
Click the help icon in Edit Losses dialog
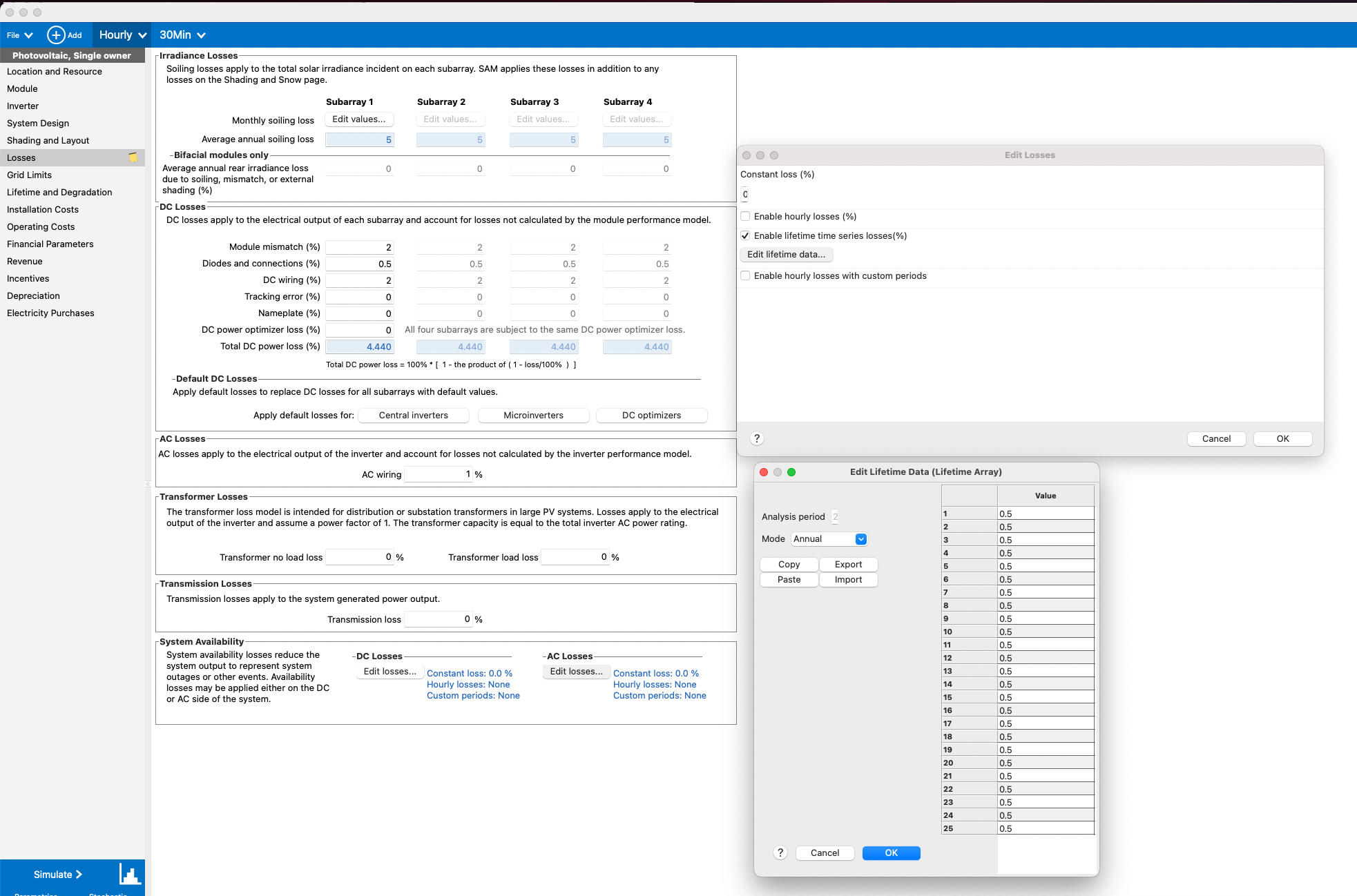click(757, 439)
